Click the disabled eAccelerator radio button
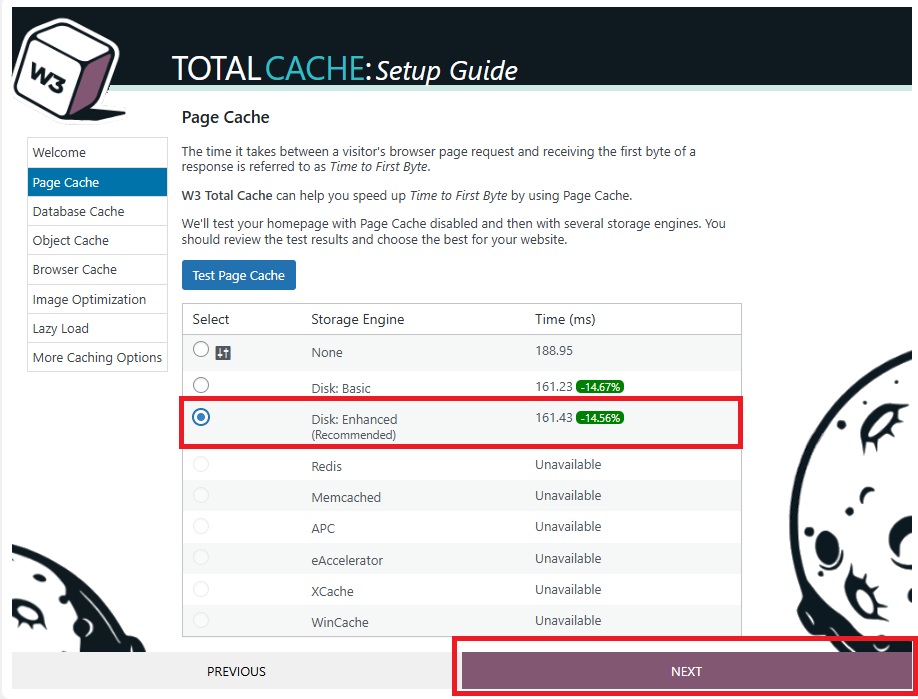 point(201,557)
